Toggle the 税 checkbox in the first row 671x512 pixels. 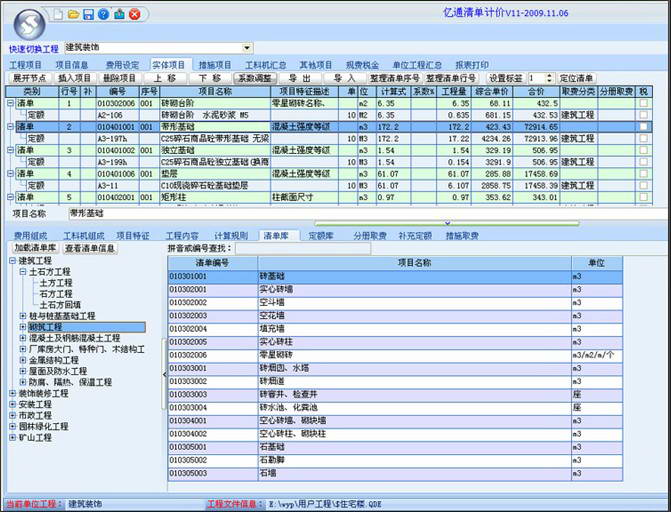pos(643,103)
